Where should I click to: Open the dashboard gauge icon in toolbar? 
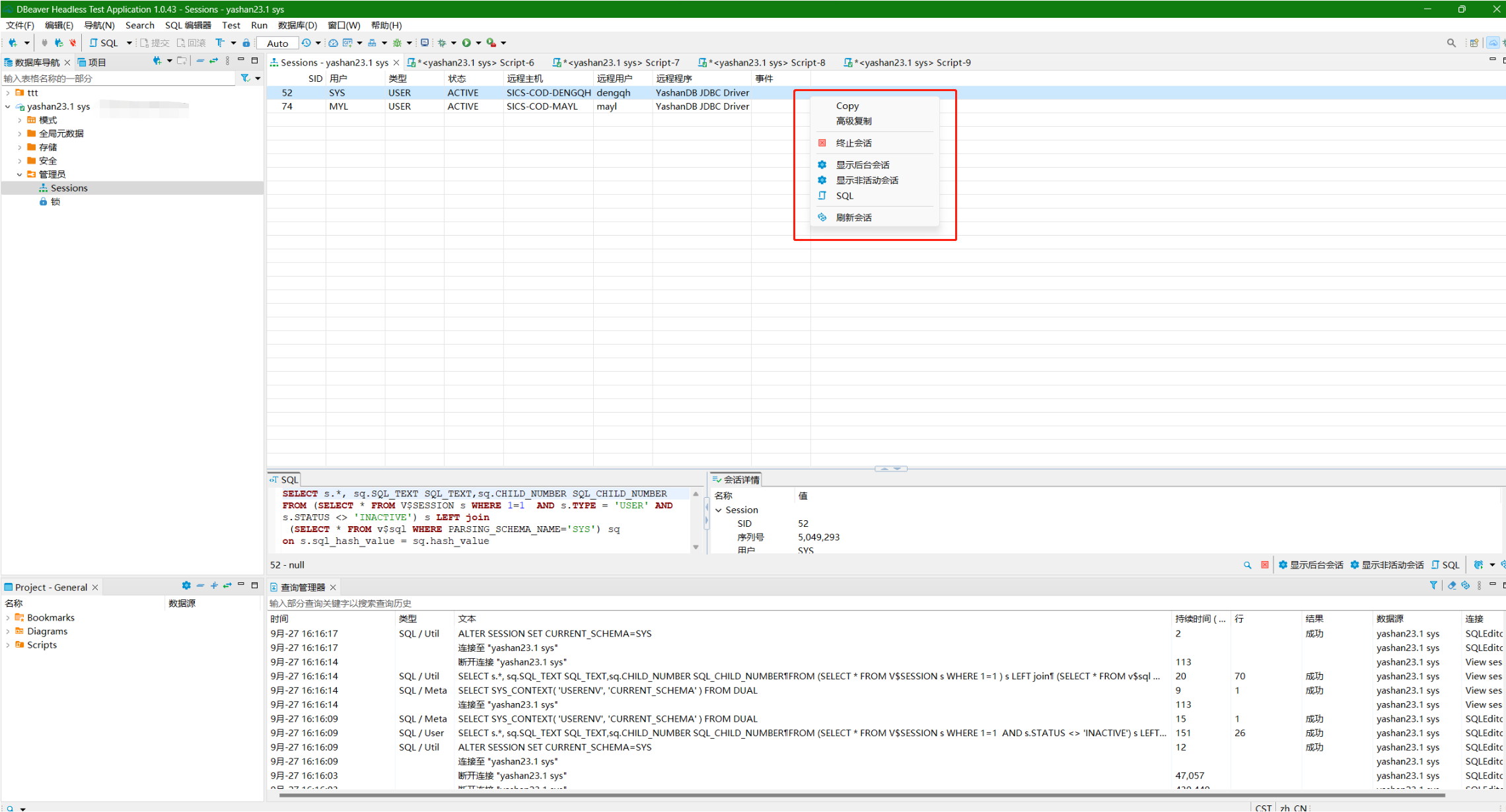click(x=333, y=43)
